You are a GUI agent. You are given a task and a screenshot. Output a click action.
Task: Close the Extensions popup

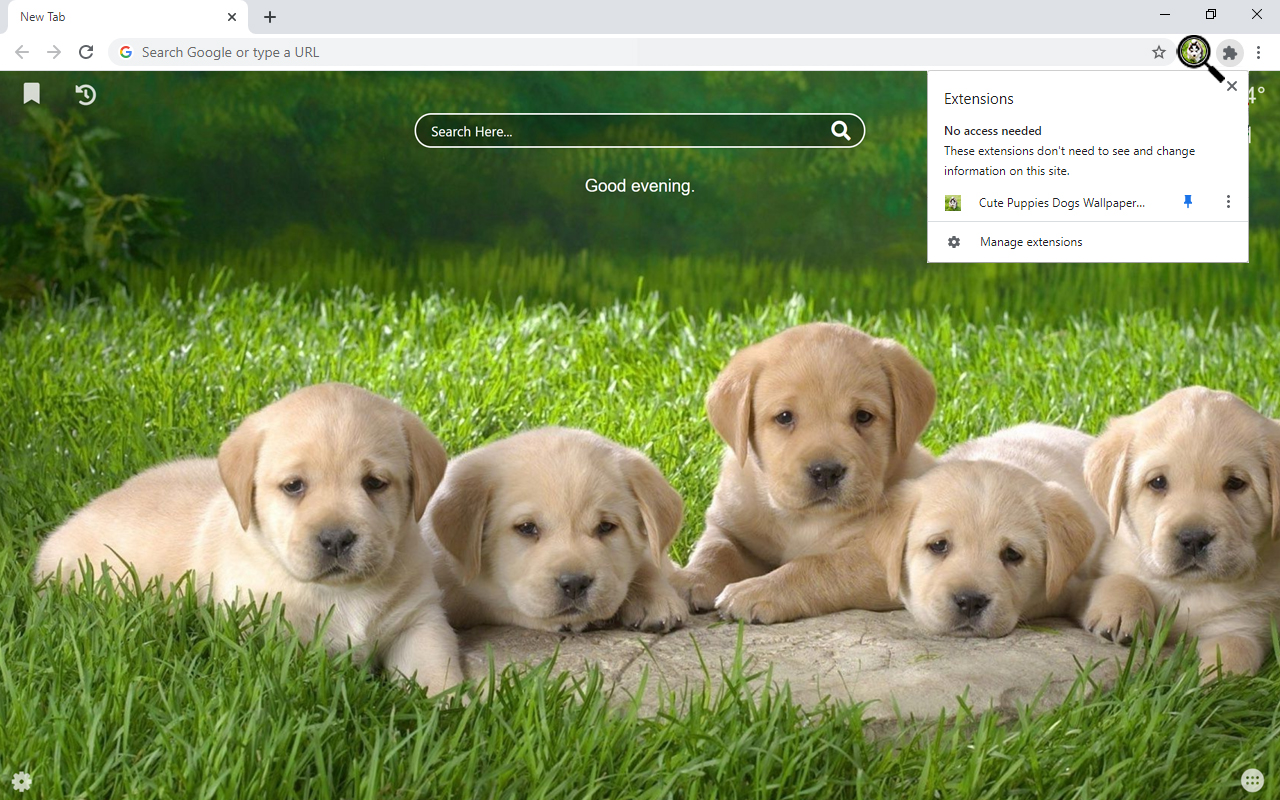point(1232,86)
